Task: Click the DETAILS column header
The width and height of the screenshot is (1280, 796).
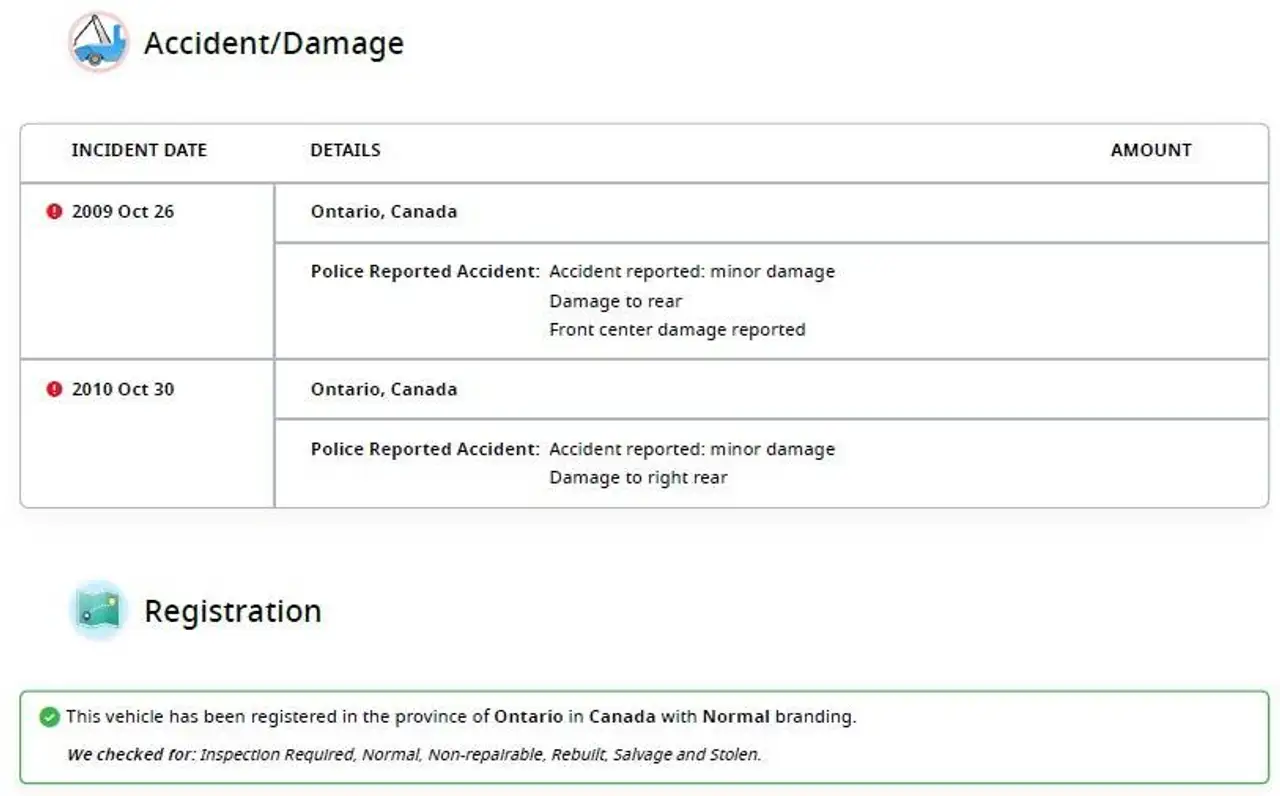Action: pyautogui.click(x=345, y=150)
